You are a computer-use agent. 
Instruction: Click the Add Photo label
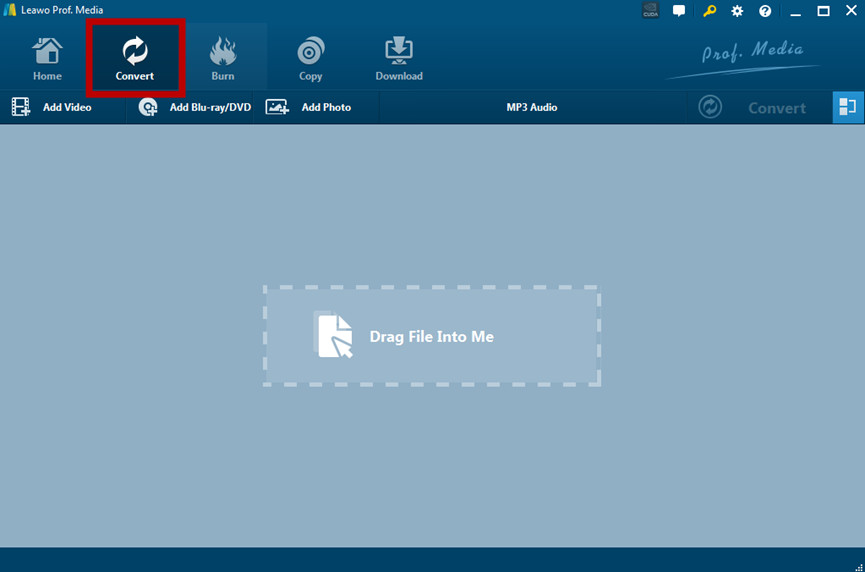point(326,107)
